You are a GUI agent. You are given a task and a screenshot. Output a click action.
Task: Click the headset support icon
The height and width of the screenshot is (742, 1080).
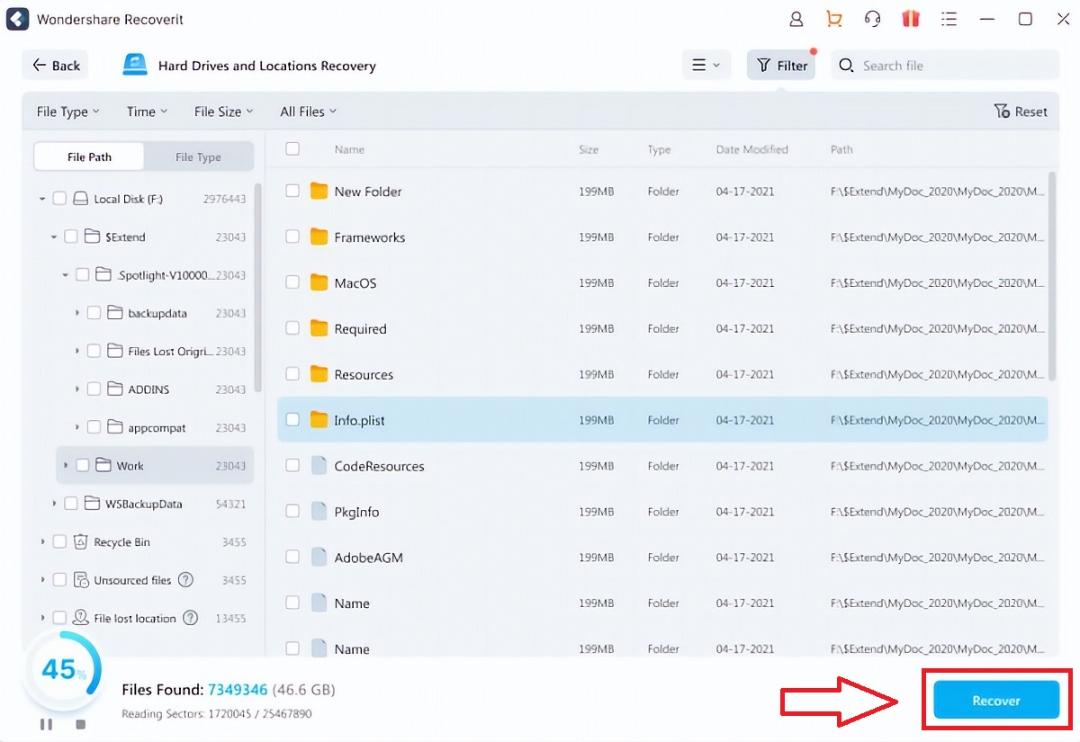pyautogui.click(x=872, y=19)
